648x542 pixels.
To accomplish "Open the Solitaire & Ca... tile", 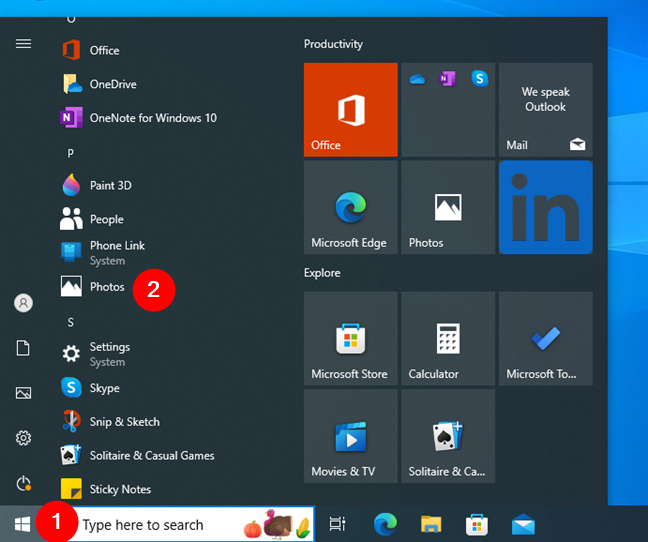I will pyautogui.click(x=448, y=436).
